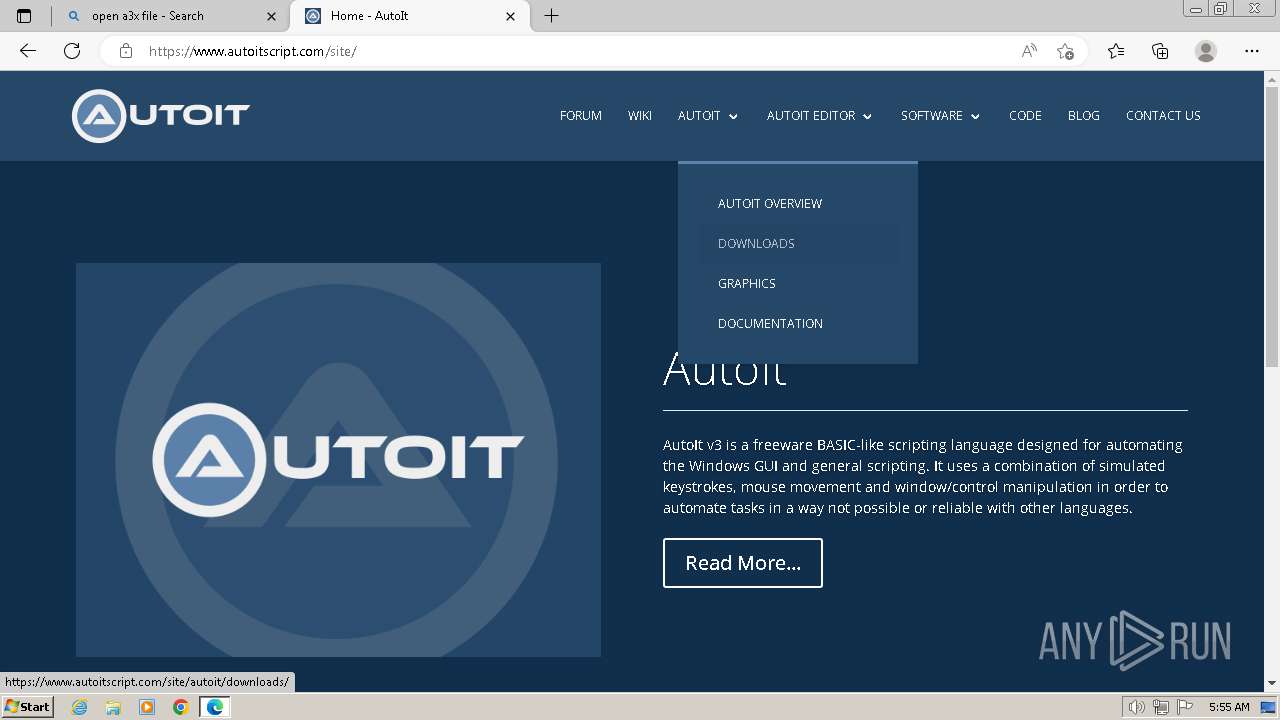
Task: Choose DOCUMENTATION from the AutoIt dropdown
Action: click(x=770, y=323)
